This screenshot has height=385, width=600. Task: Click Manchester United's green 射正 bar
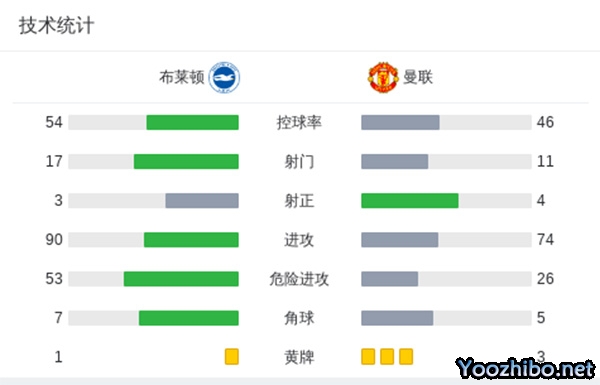click(x=410, y=201)
